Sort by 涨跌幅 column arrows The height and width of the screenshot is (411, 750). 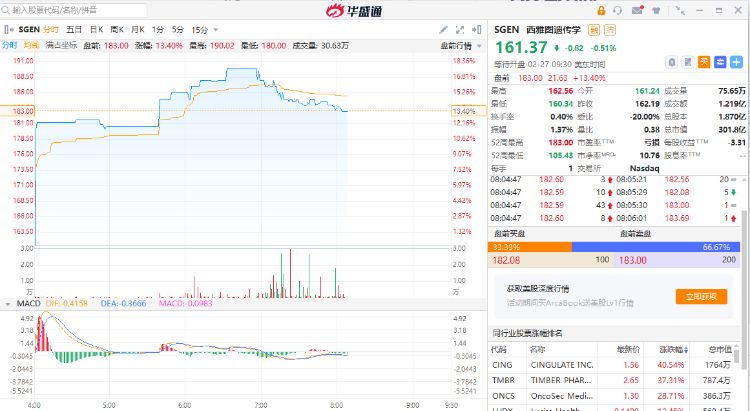tap(686, 350)
